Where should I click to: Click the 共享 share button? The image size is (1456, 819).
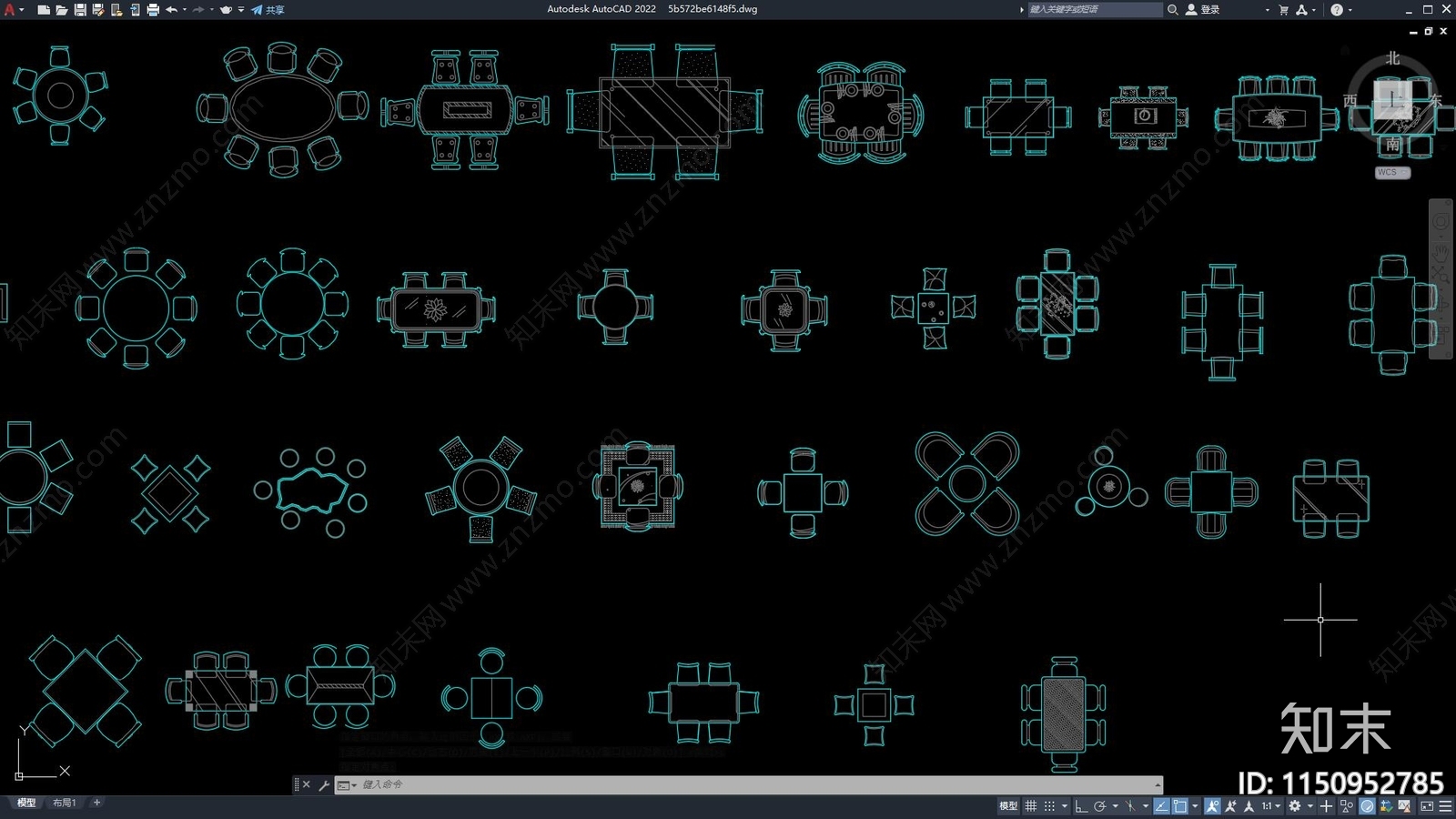268,10
